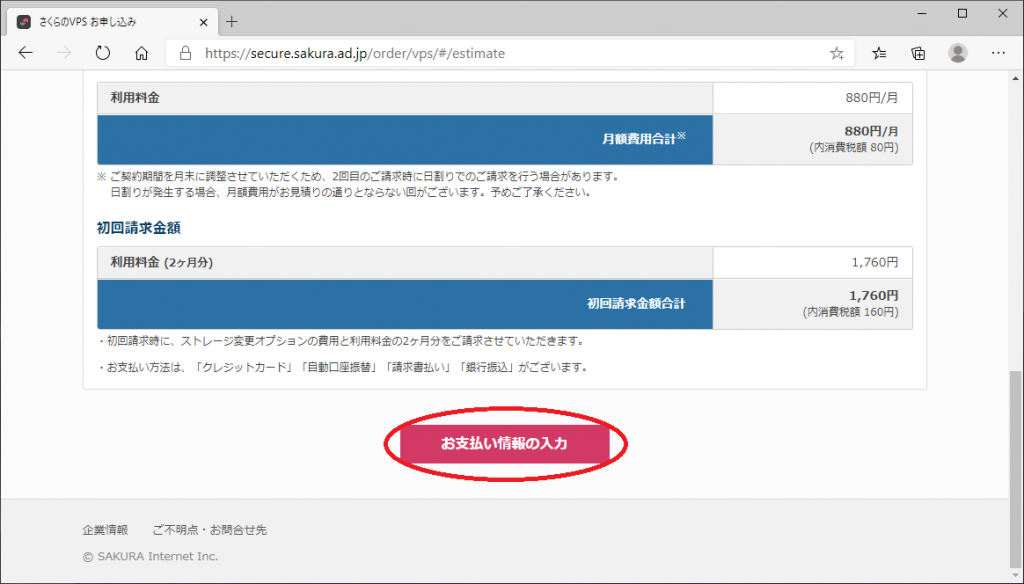Go back to the previous page
The width and height of the screenshot is (1024, 584).
[x=26, y=53]
